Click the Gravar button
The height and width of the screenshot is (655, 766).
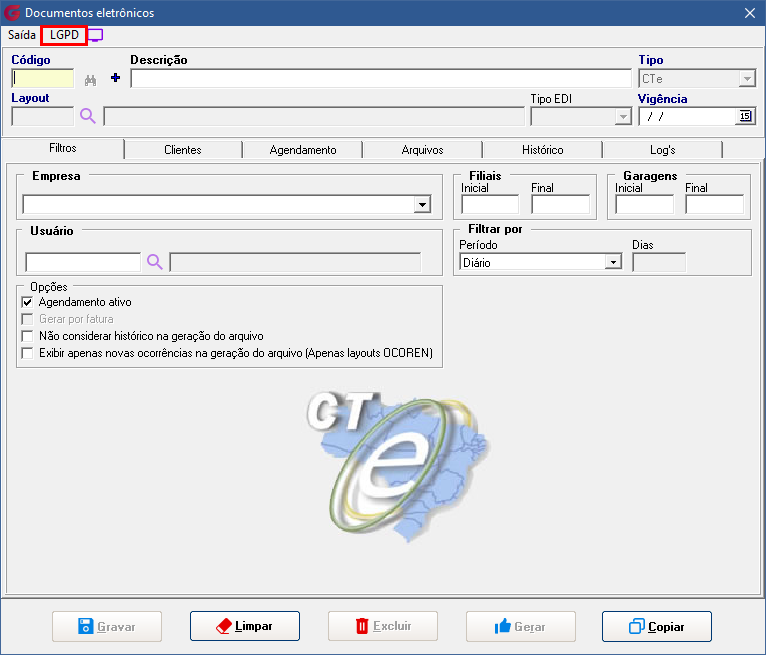[107, 626]
